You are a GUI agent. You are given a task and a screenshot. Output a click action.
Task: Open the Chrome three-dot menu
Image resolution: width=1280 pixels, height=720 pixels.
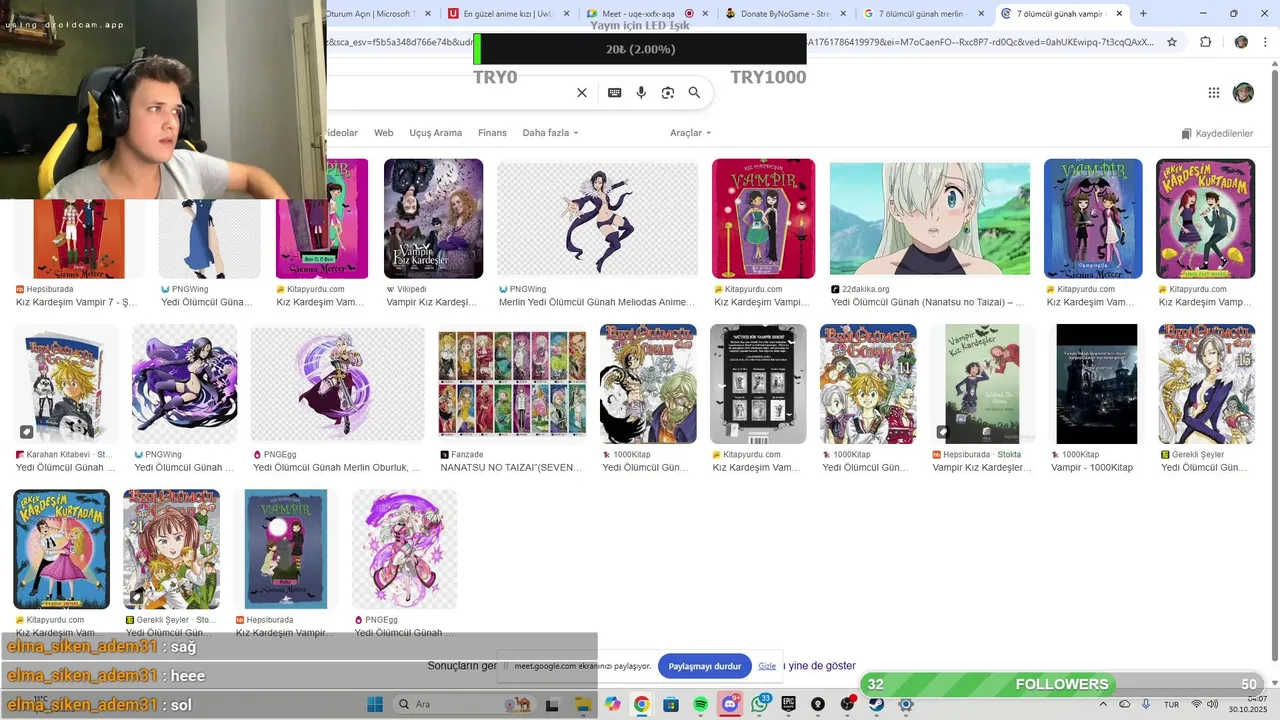[1264, 42]
